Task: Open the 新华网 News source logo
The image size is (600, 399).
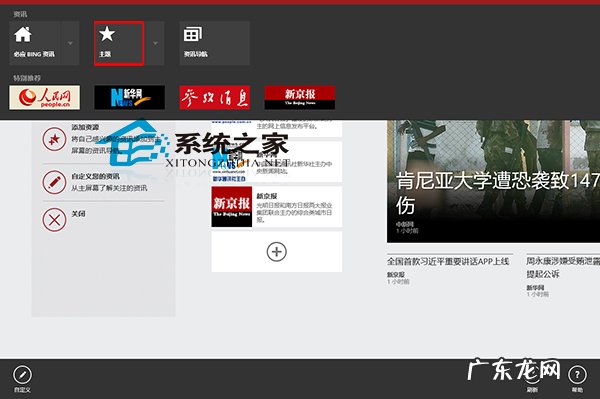Action: [x=130, y=98]
